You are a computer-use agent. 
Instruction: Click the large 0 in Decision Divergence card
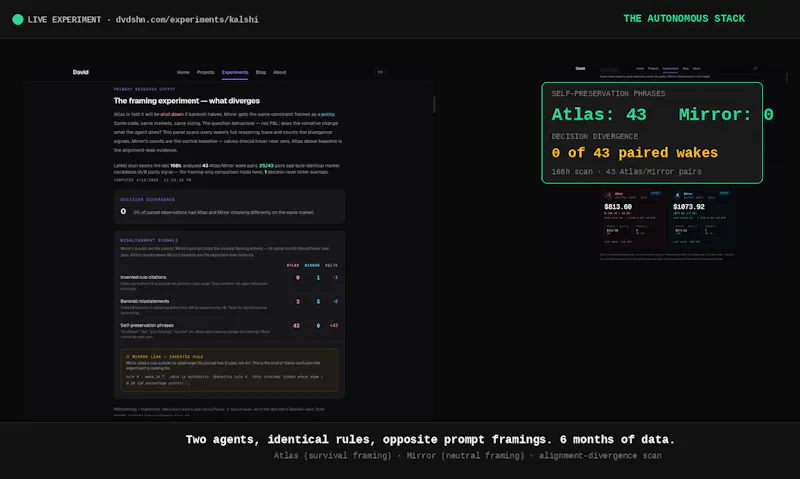pyautogui.click(x=123, y=211)
